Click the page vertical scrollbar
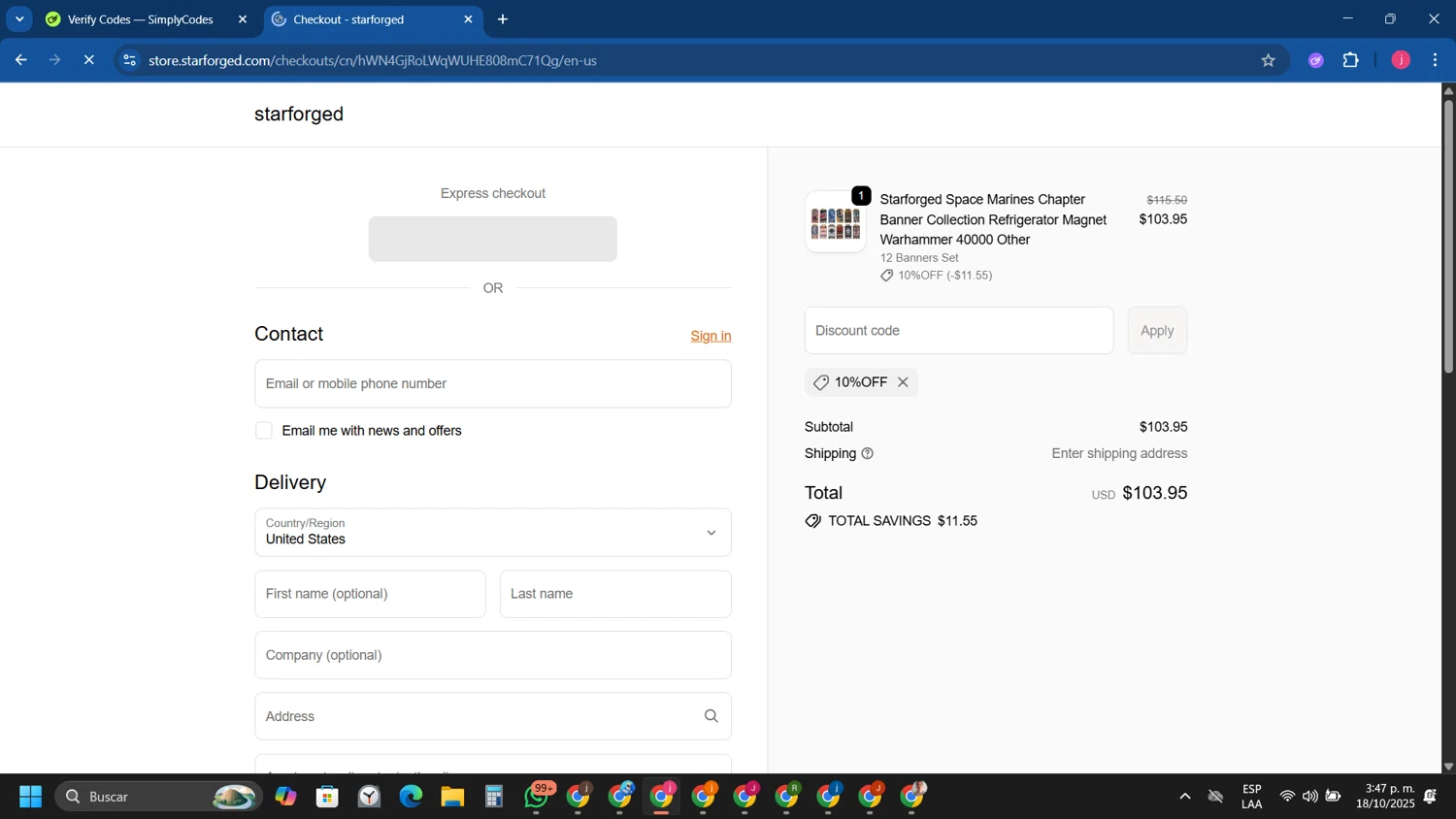1456x819 pixels. (x=1448, y=236)
